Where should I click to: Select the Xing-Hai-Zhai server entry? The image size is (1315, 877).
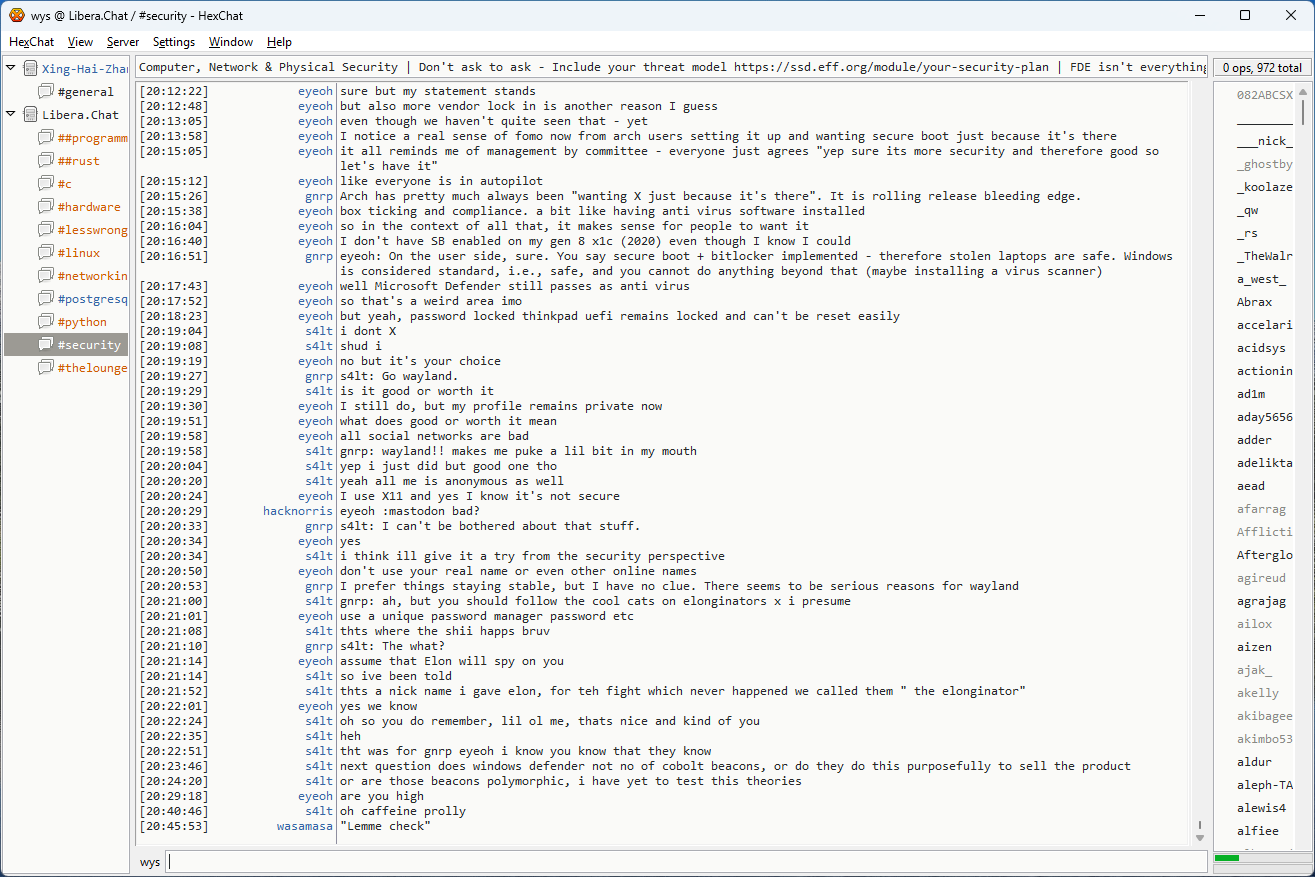(85, 68)
